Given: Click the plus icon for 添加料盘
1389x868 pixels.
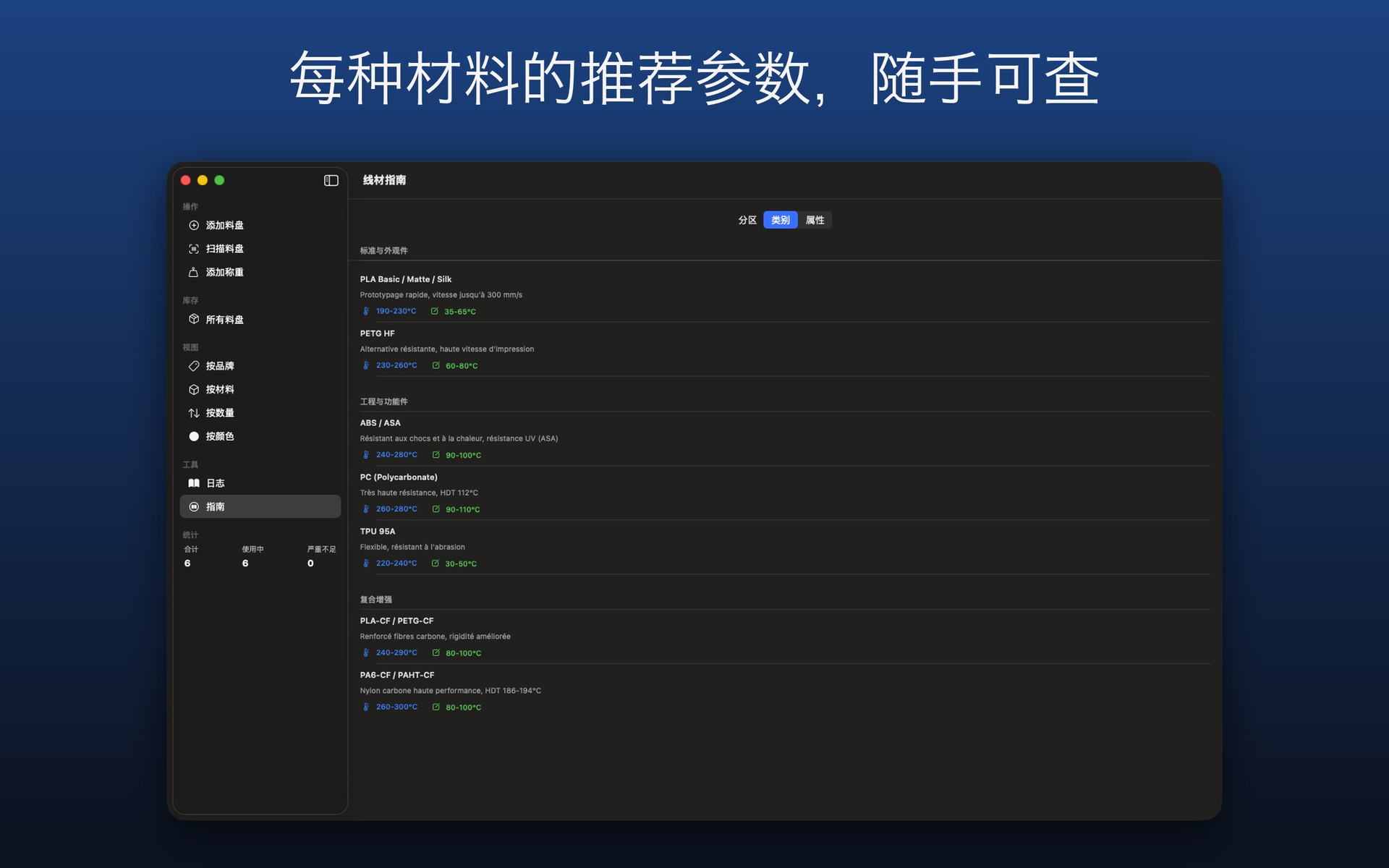Looking at the screenshot, I should coord(194,226).
